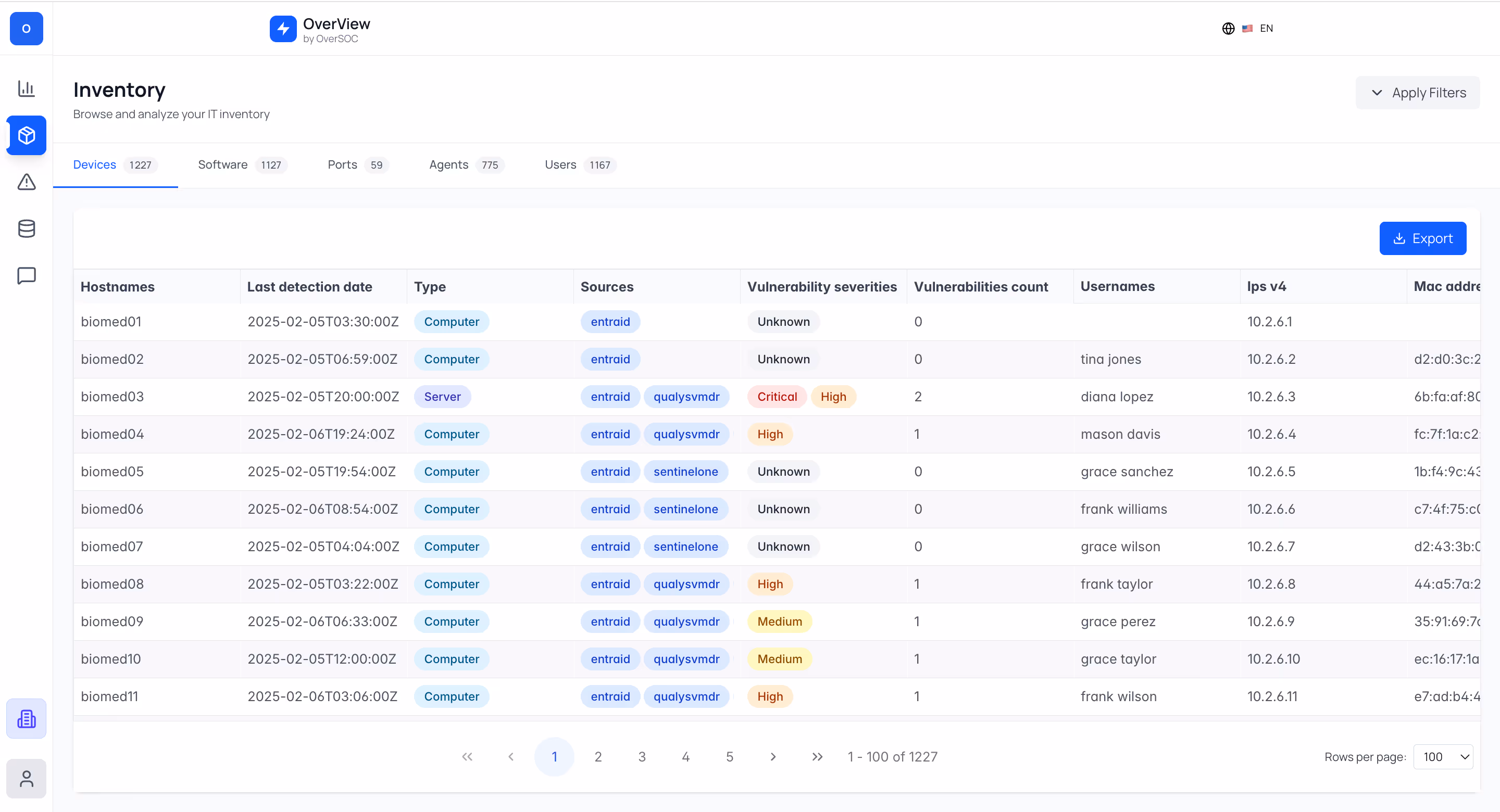This screenshot has width=1500, height=812.
Task: Expand the Apply Filters dropdown
Action: 1417,93
